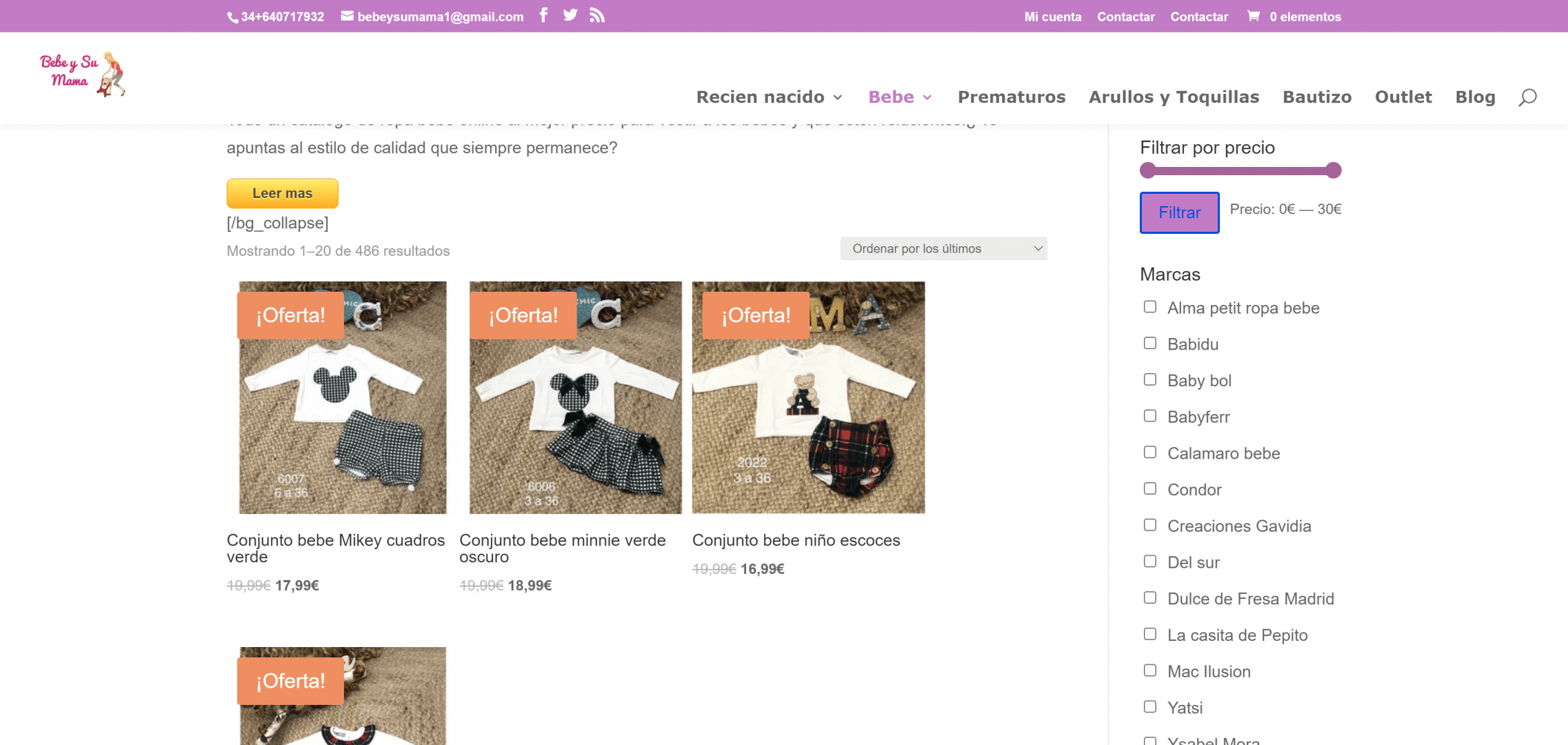Open the search magnifier icon
Screen dimensions: 1568x745
(x=1527, y=97)
